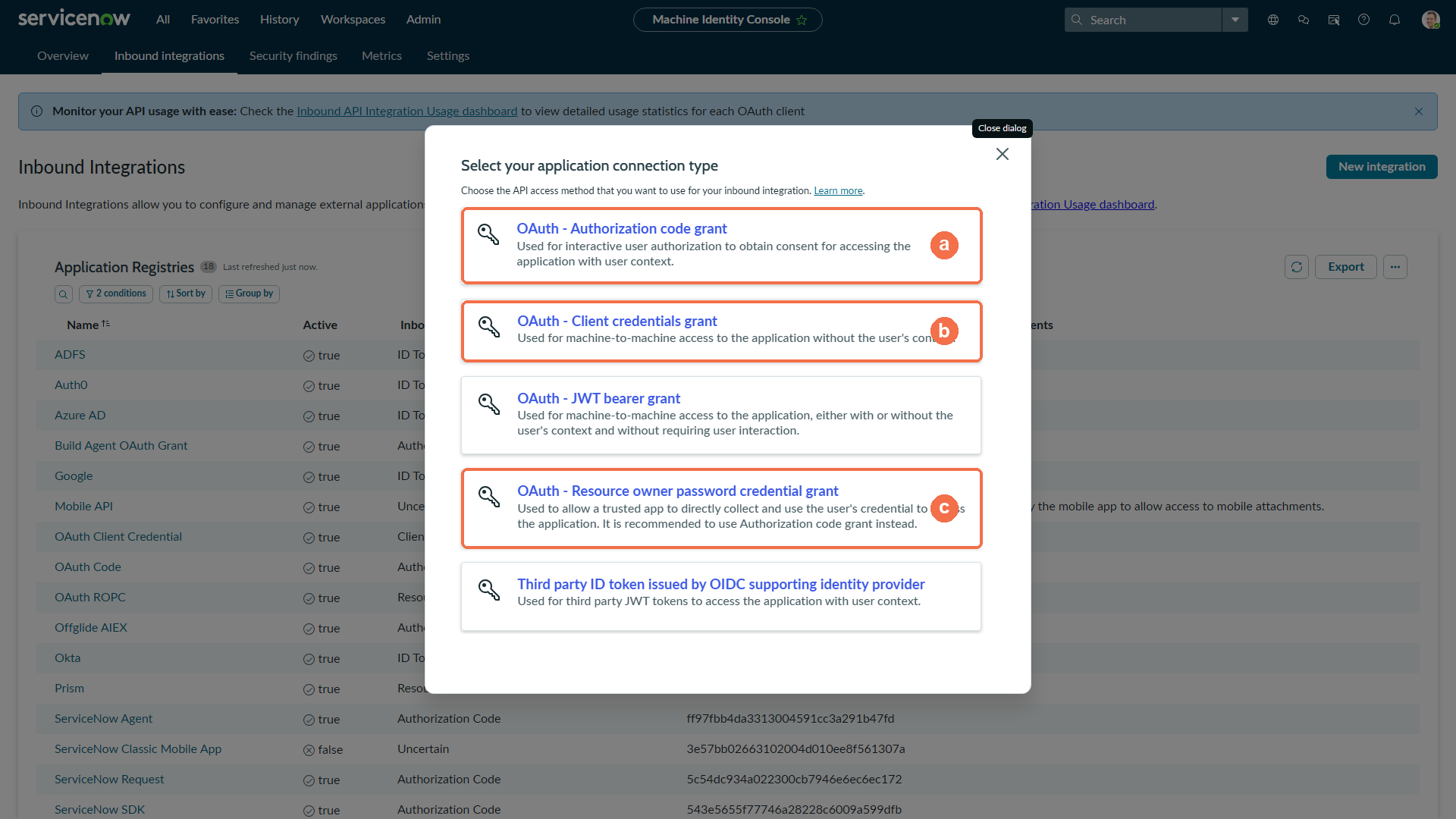Open the ServiceNow Classic Mobile App record
This screenshot has width=1456, height=819.
(x=138, y=749)
